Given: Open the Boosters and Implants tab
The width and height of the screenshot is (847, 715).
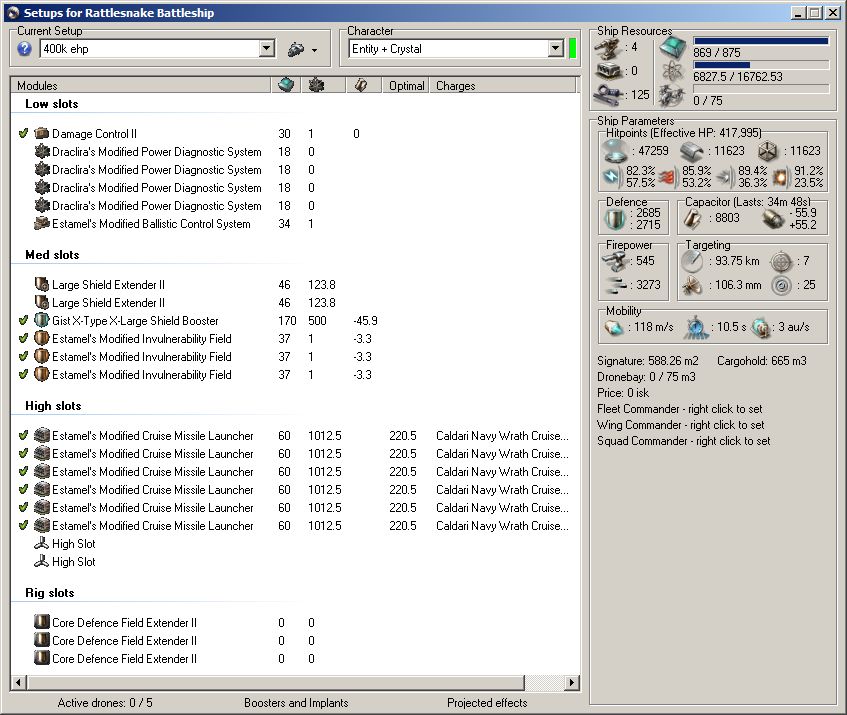Looking at the screenshot, I should tap(297, 702).
